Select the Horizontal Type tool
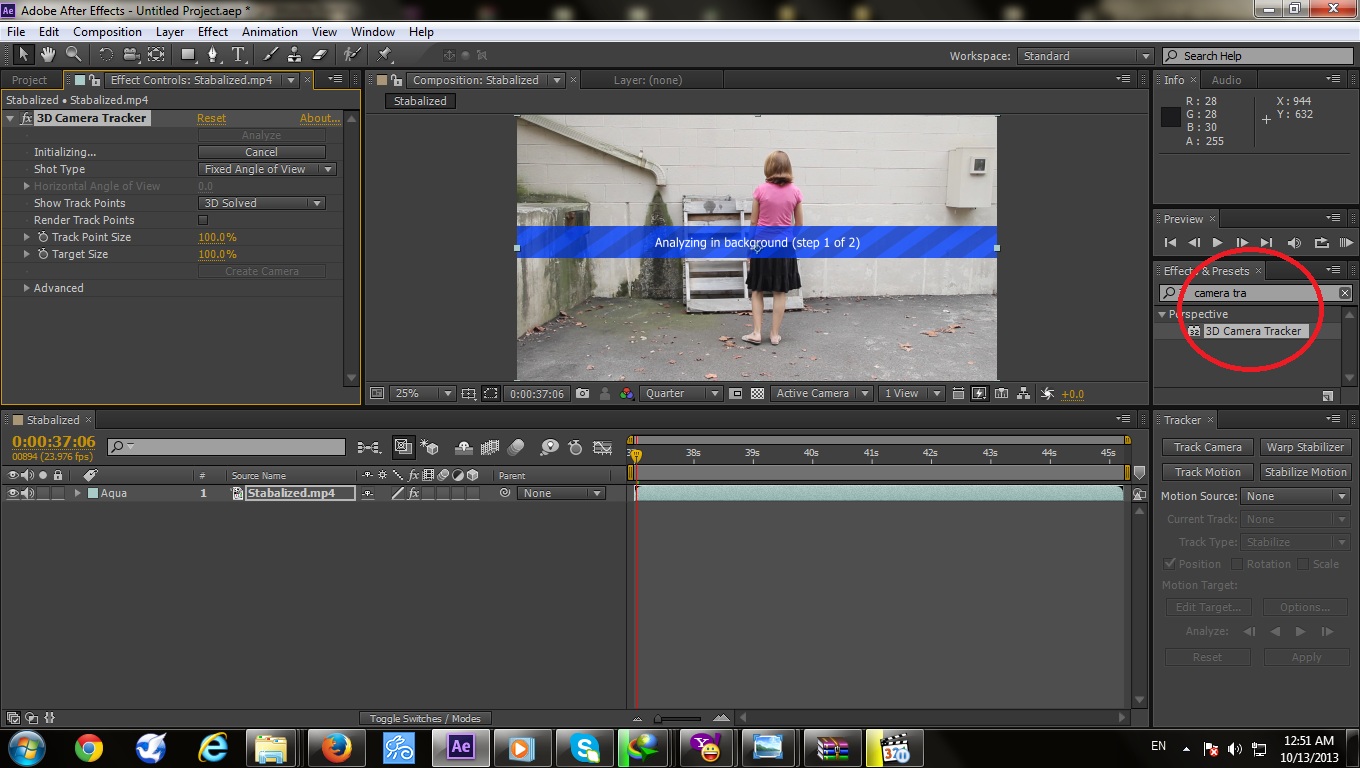 [x=239, y=55]
